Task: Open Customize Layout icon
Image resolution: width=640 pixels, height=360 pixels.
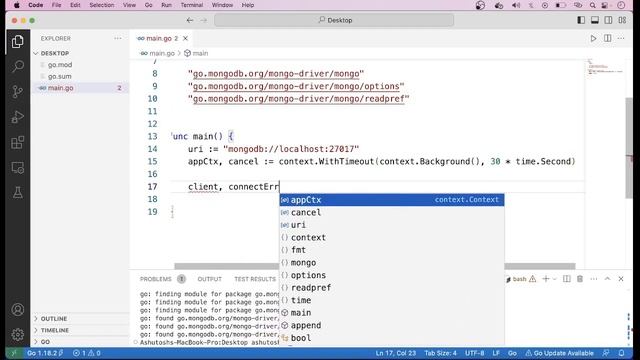Action: pos(622,20)
